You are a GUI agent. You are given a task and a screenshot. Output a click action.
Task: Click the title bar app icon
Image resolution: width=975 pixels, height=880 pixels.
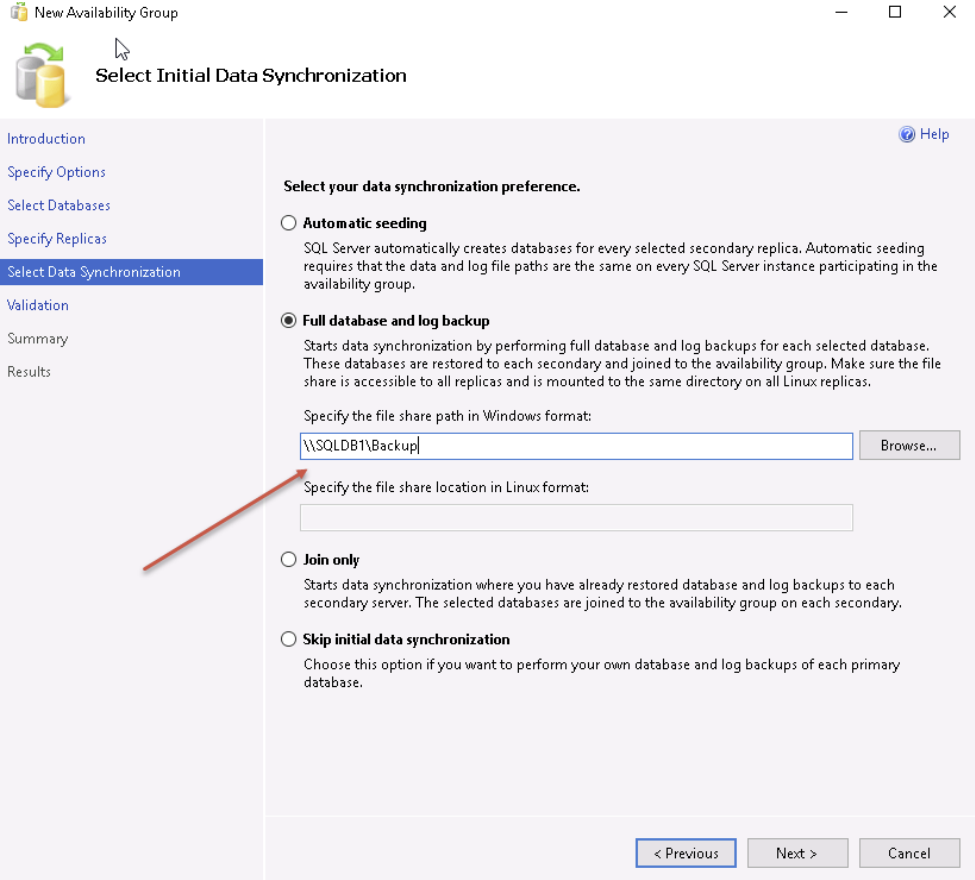point(19,12)
